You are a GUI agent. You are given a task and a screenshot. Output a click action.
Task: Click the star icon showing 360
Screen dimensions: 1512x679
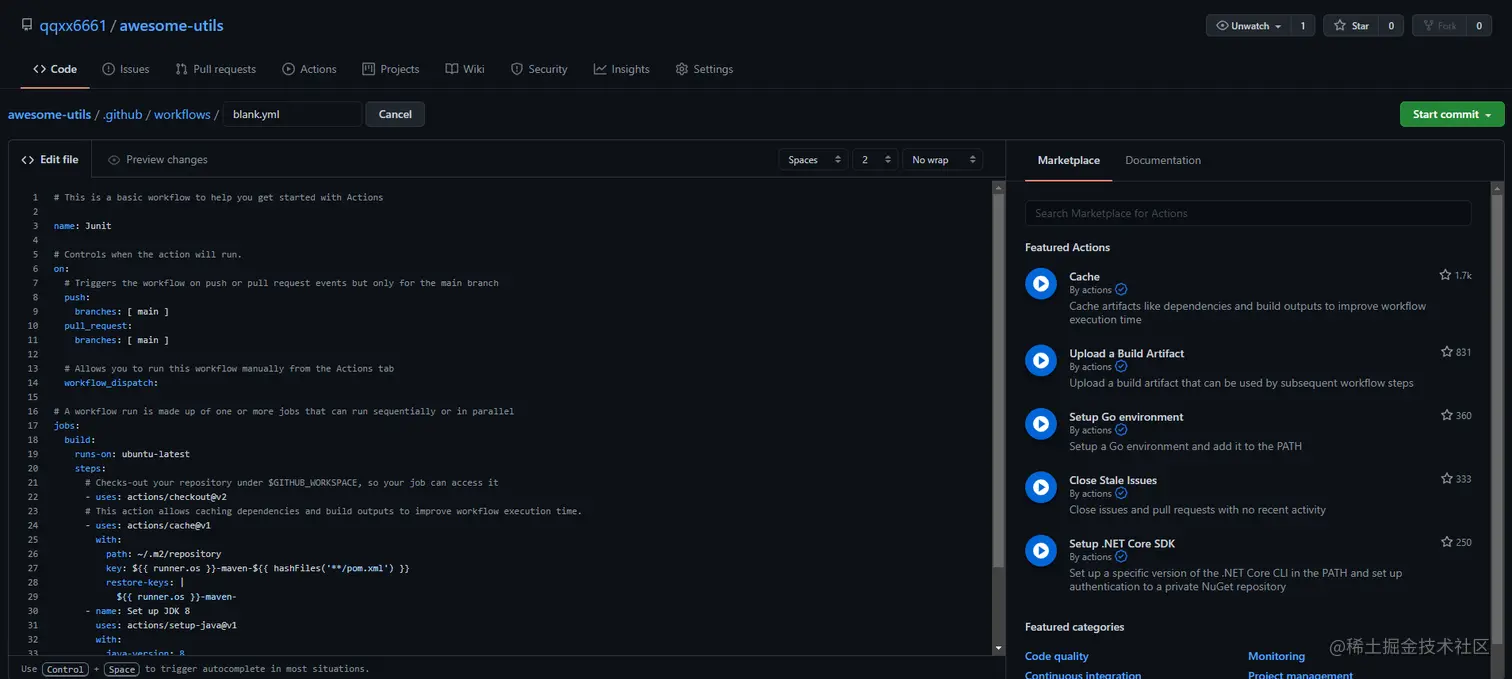(x=1447, y=415)
